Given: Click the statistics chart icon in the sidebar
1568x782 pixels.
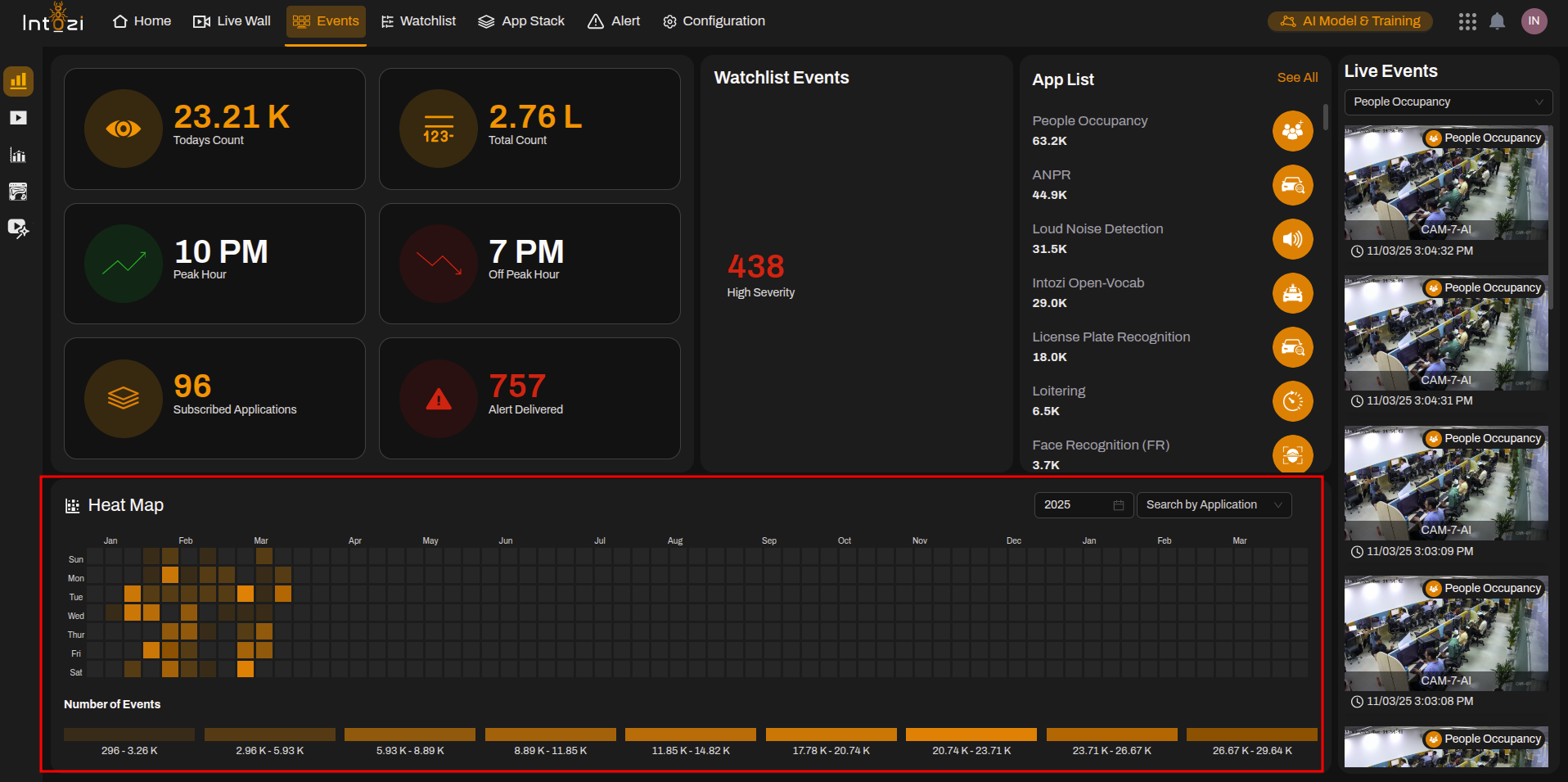Looking at the screenshot, I should (x=18, y=155).
